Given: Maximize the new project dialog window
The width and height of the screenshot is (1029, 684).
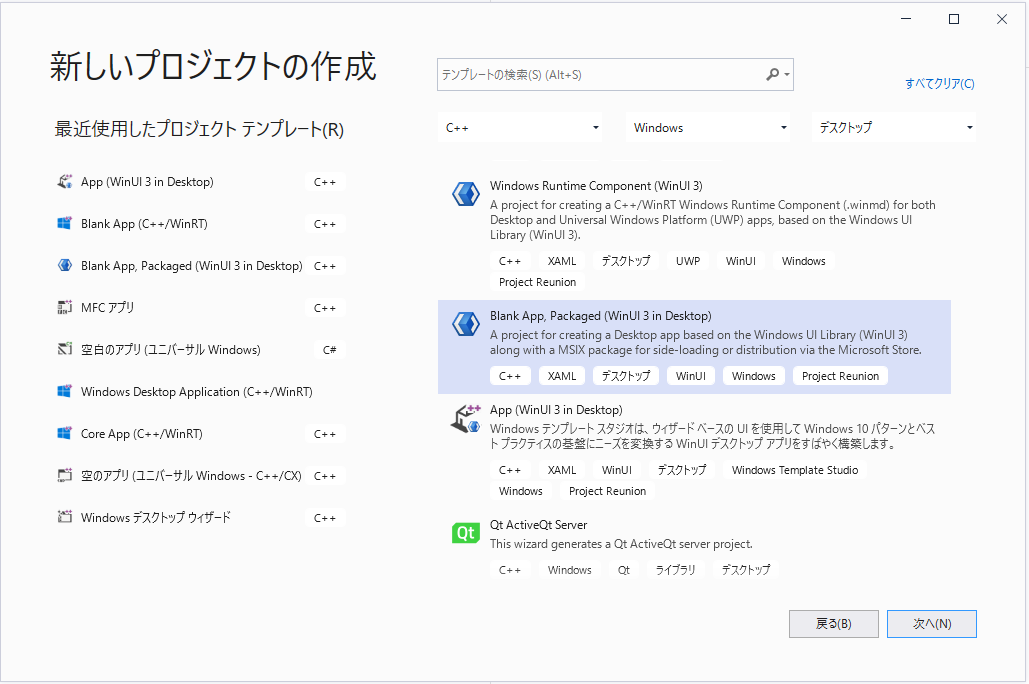Looking at the screenshot, I should pos(954,19).
